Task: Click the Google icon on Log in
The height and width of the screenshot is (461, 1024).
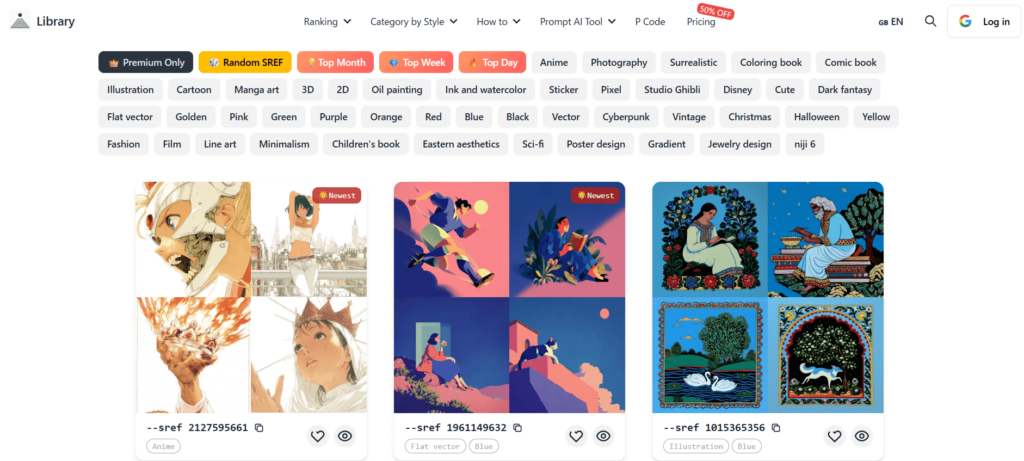Action: click(965, 22)
